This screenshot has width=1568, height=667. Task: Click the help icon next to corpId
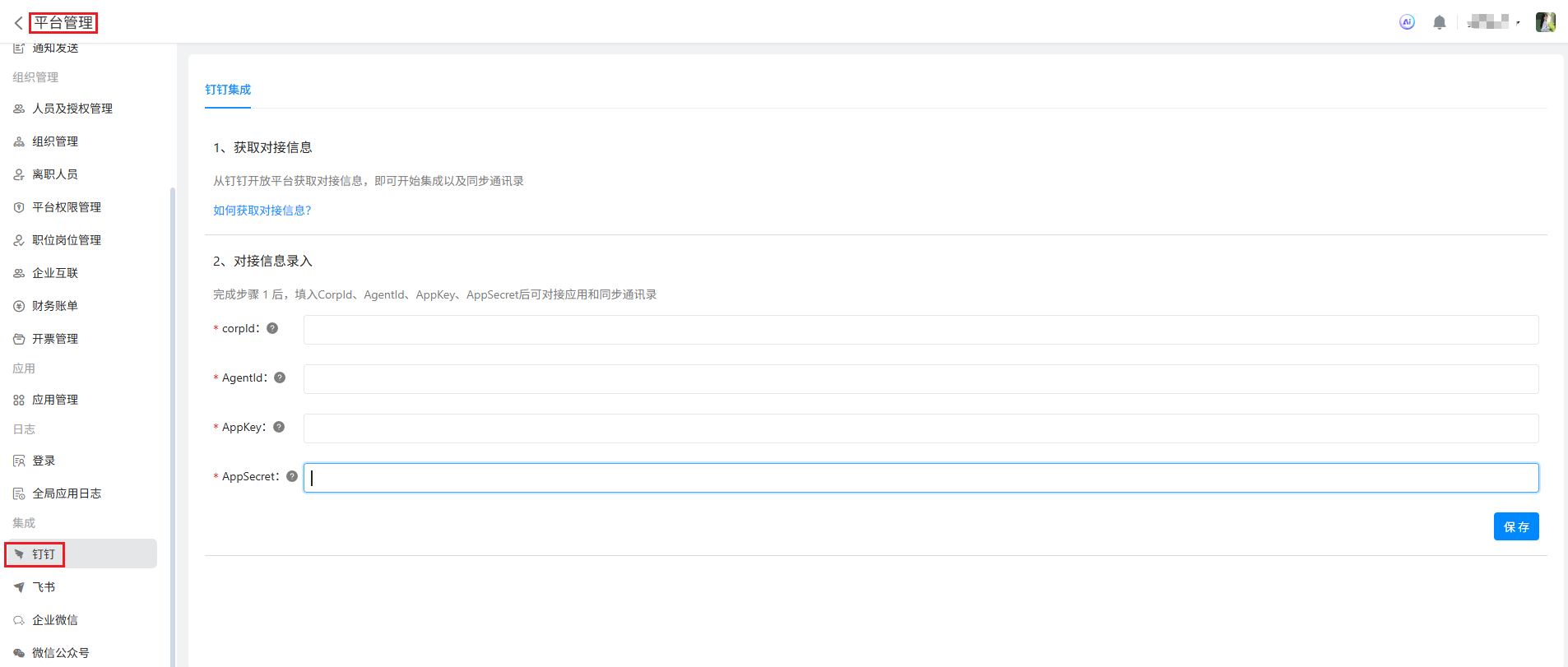[272, 328]
